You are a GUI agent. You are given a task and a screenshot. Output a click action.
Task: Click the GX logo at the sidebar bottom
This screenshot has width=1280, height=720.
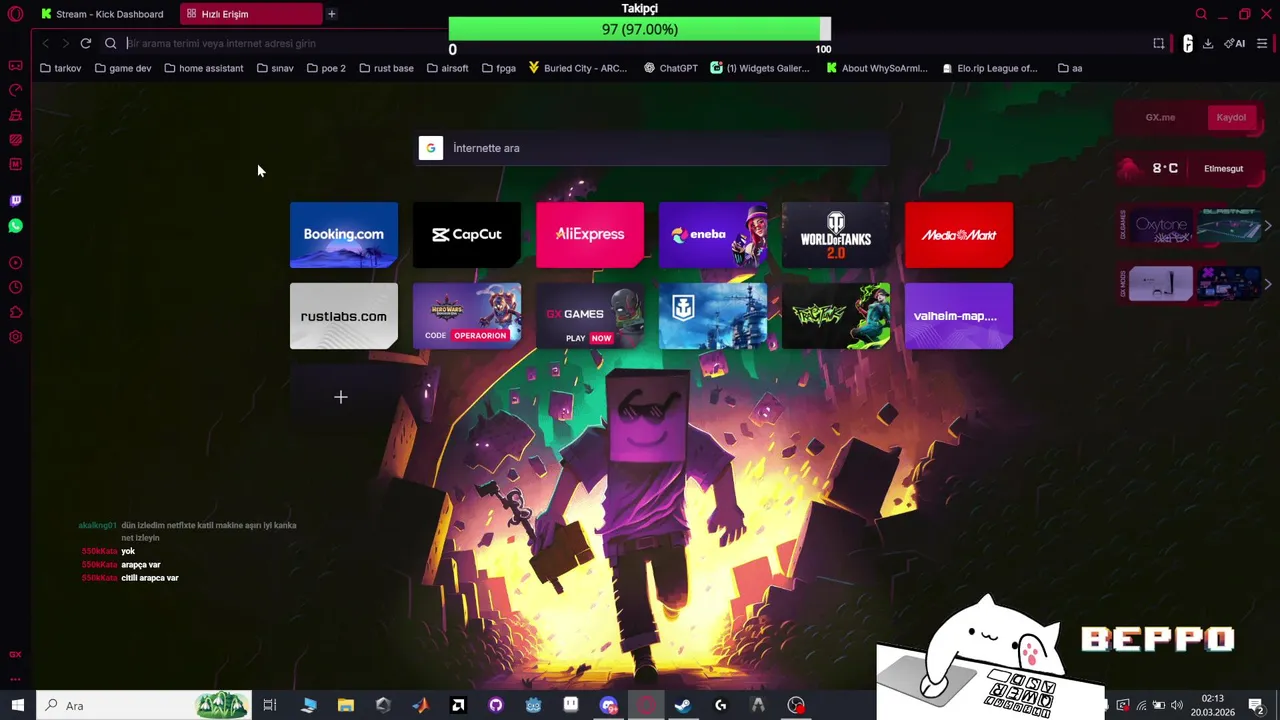pos(15,654)
